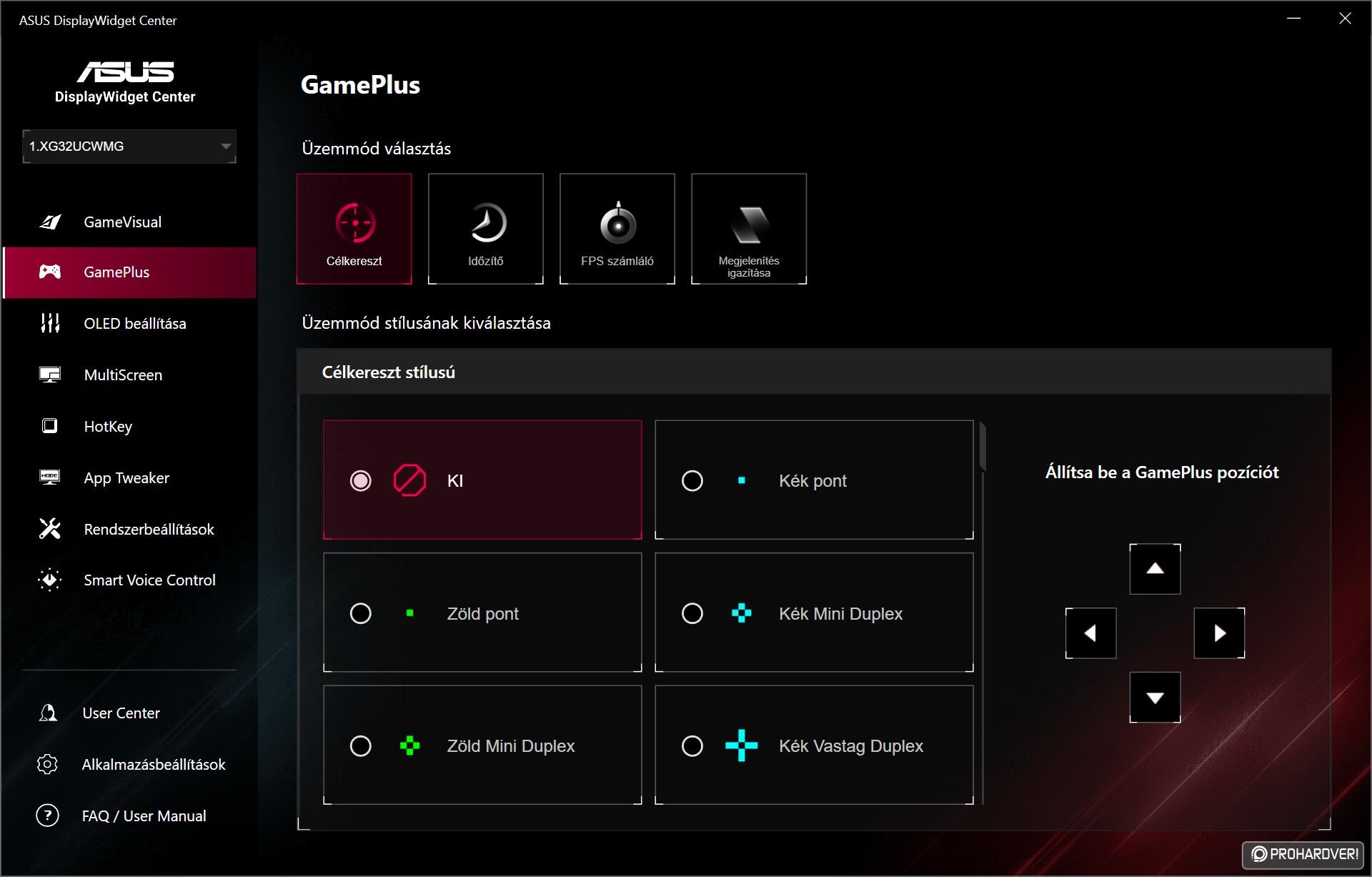The height and width of the screenshot is (877, 1372).
Task: Click the blue thick duplex crosshair preview
Action: 742,745
